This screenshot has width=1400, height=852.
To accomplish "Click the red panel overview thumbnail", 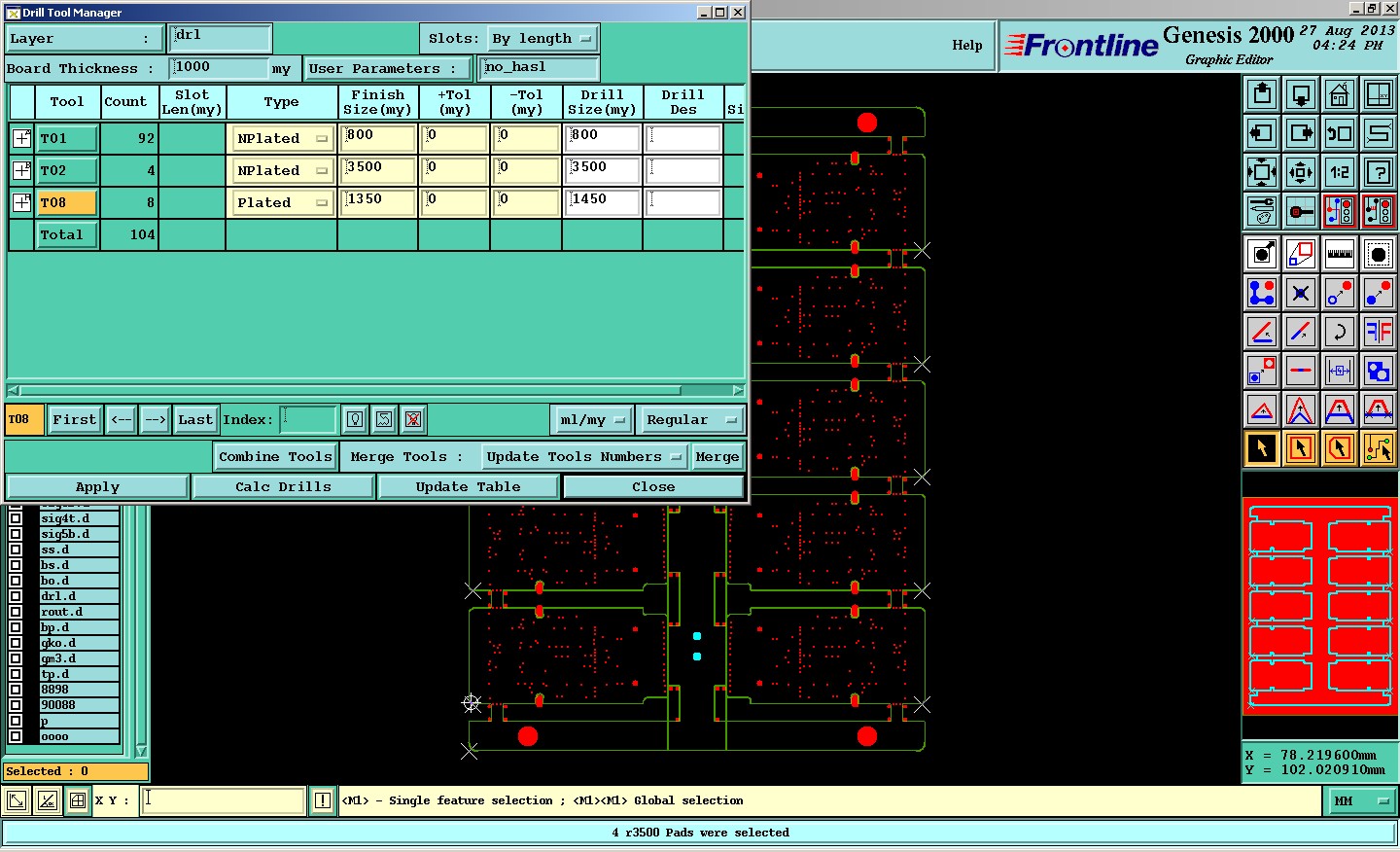I will pyautogui.click(x=1320, y=605).
